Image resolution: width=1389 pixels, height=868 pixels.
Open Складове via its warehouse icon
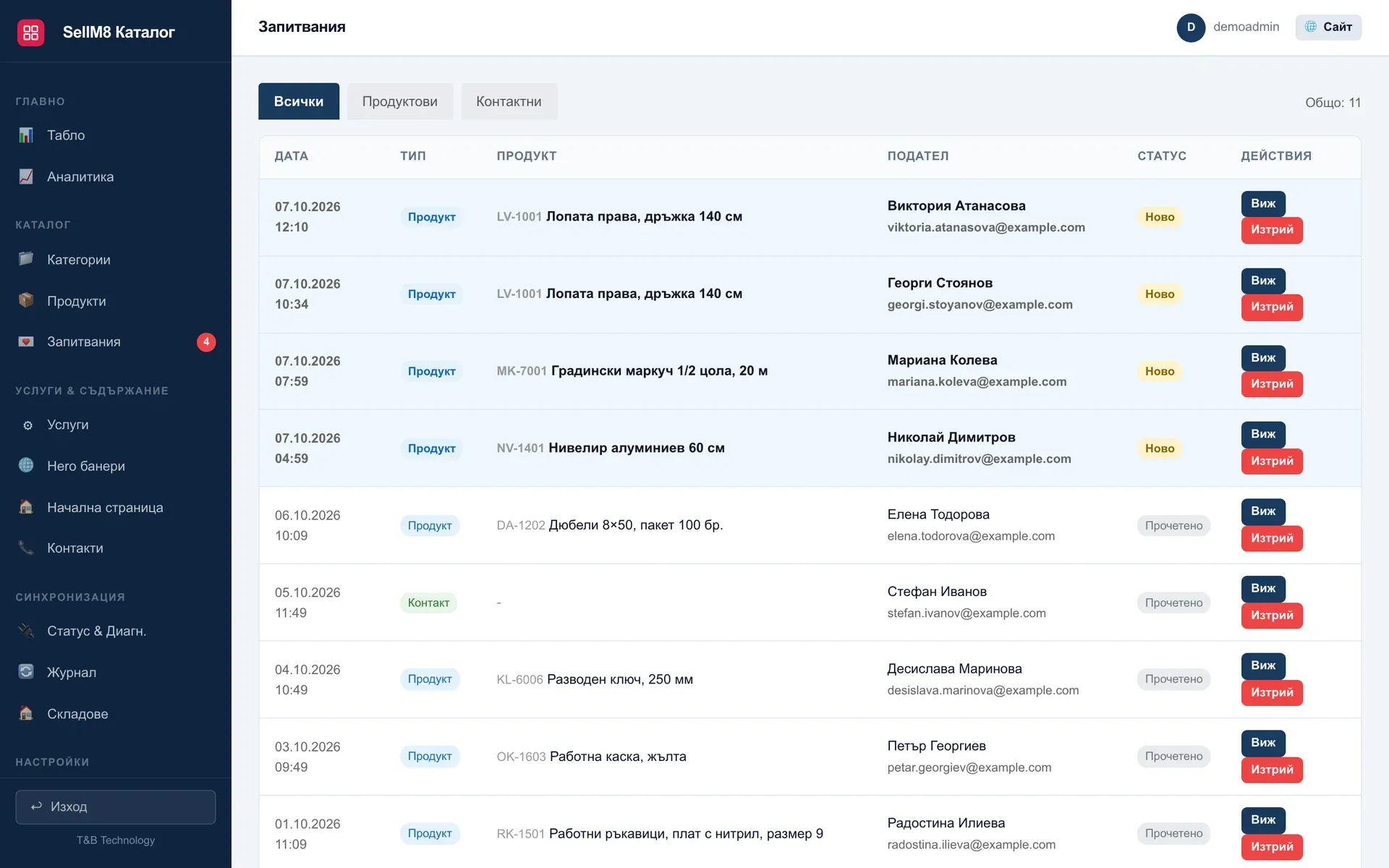26,713
